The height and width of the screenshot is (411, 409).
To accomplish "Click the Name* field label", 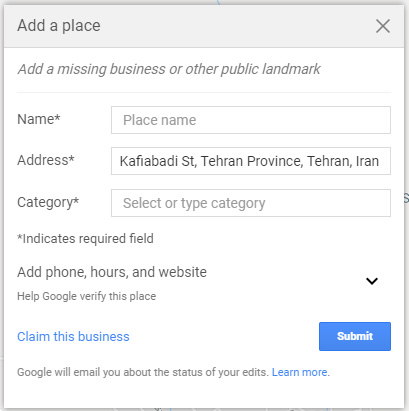I will pos(39,119).
